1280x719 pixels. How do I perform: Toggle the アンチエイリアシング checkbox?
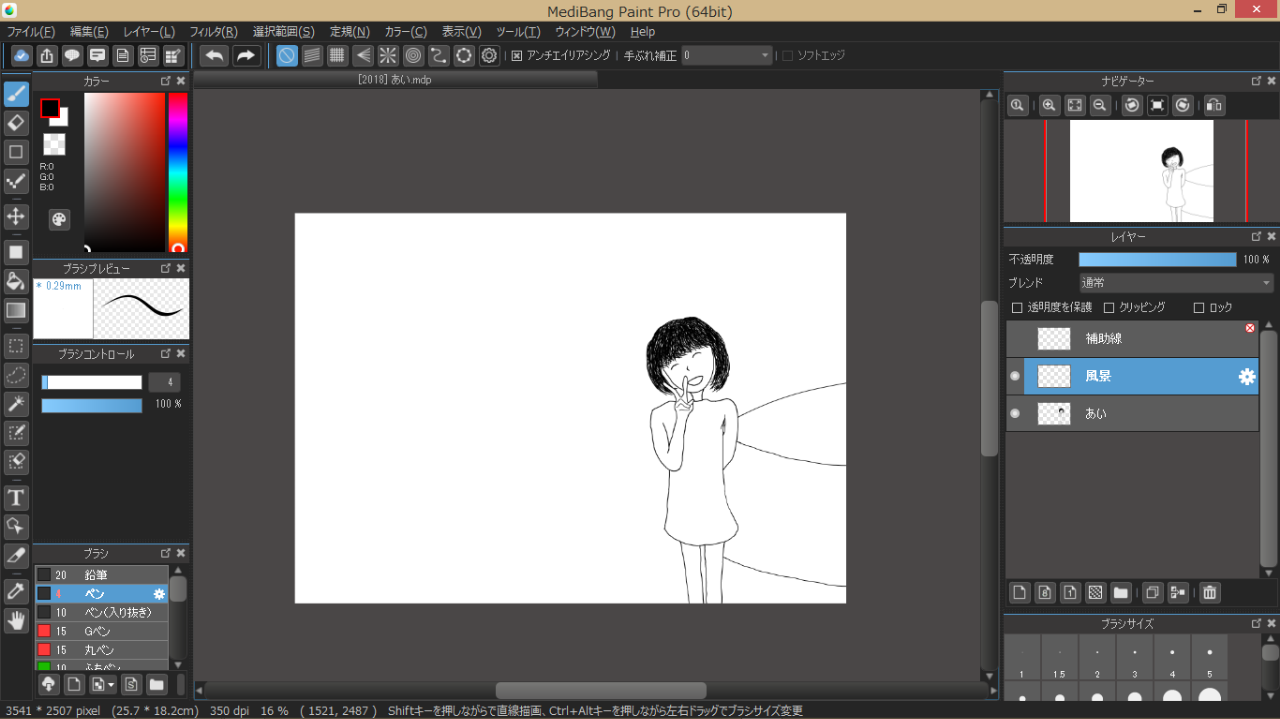pos(517,56)
